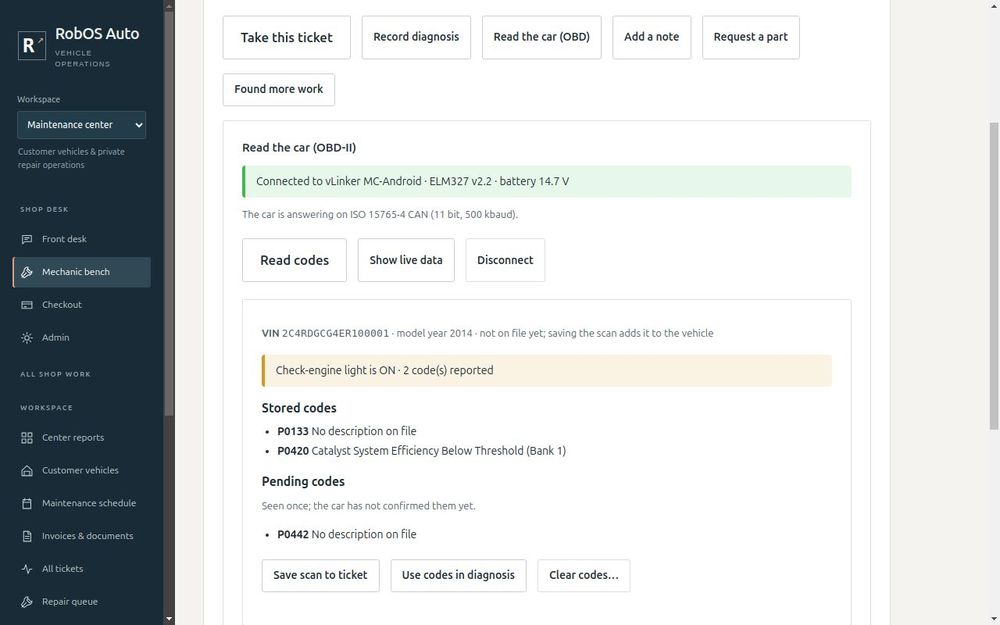Click the main page vertical scrollbar
The width and height of the screenshot is (1000, 625).
[994, 276]
